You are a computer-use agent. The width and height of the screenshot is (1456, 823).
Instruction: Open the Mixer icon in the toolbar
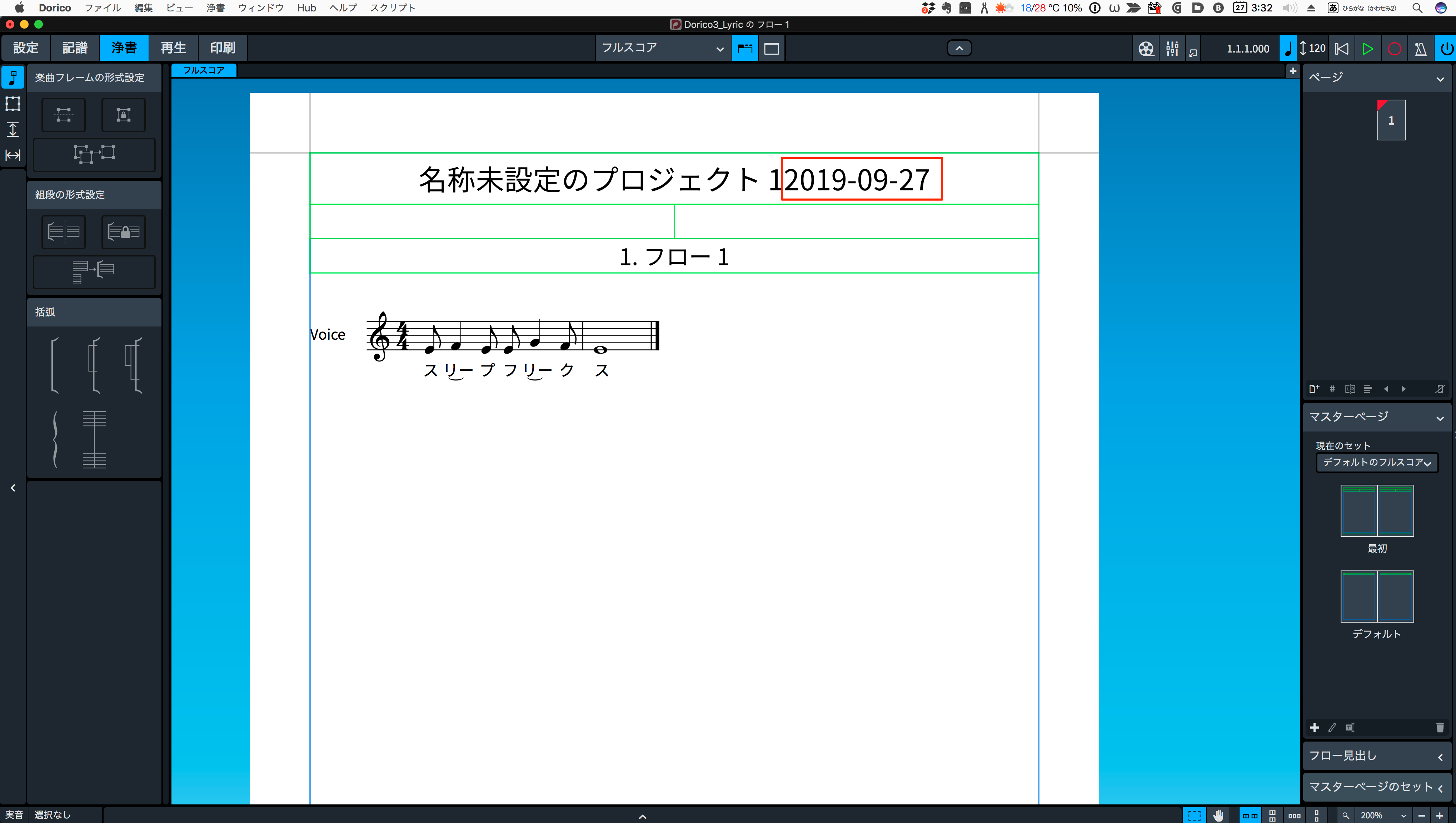(1172, 49)
